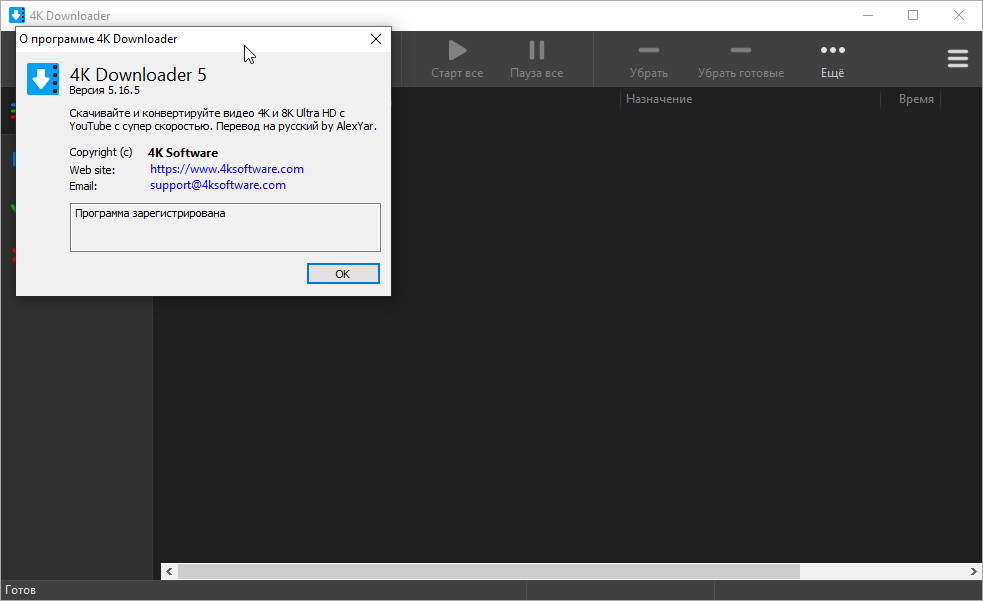This screenshot has width=983, height=601.
Task: Click the Время column header
Action: 916,99
